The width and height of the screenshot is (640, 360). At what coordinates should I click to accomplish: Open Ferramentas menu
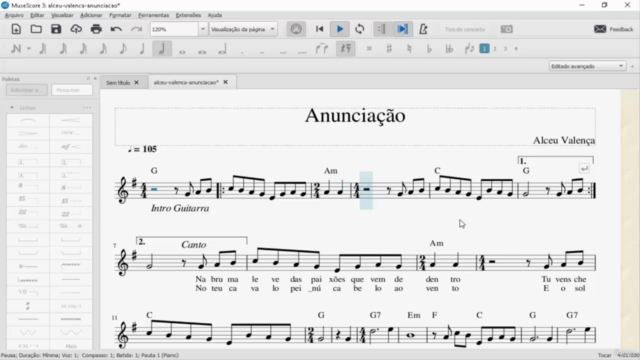pyautogui.click(x=153, y=15)
